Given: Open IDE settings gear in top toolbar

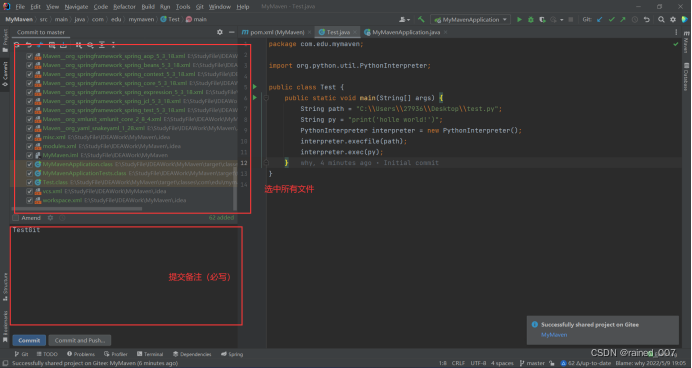Looking at the screenshot, I should click(x=673, y=19).
